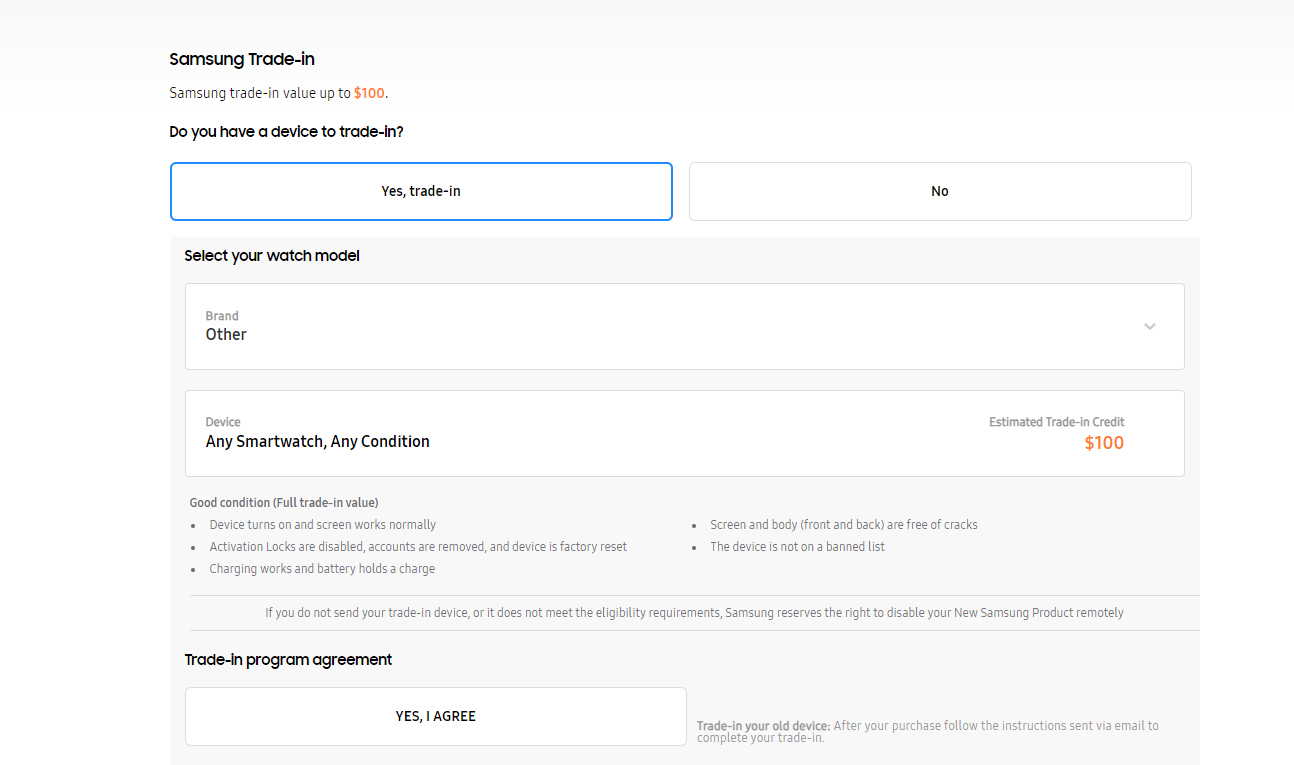
Task: Select the "Yes, trade-in" option
Action: (421, 191)
